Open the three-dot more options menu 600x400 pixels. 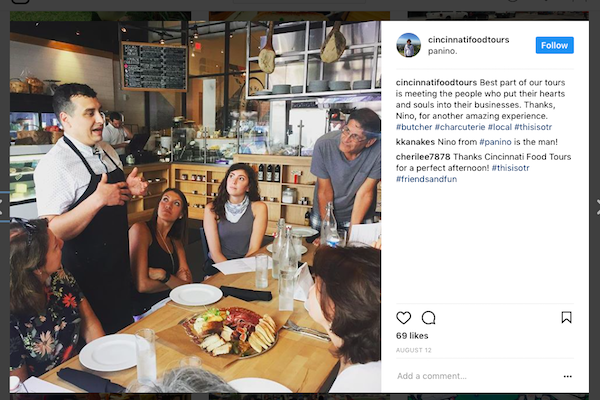click(x=567, y=377)
